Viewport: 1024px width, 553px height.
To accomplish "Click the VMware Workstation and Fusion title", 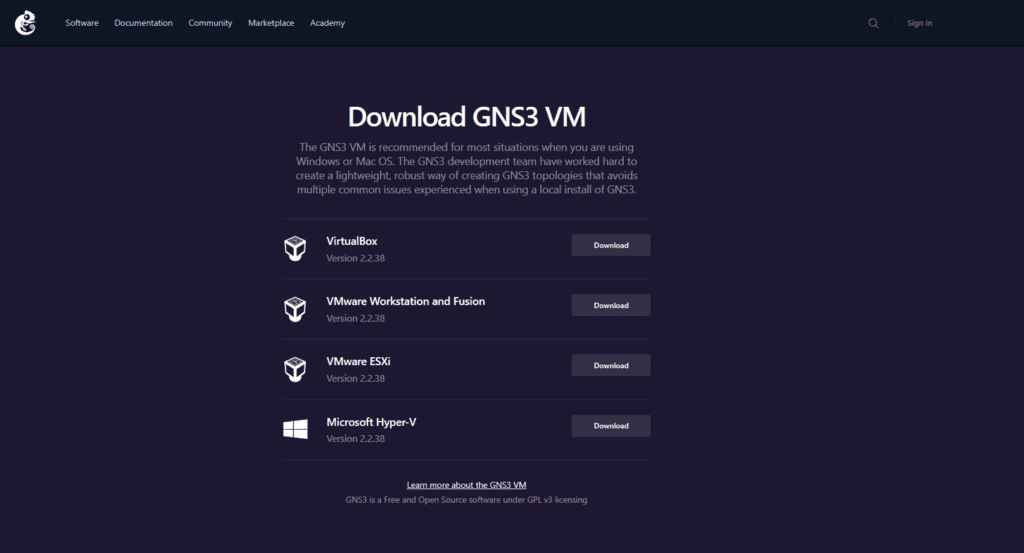I will 406,301.
